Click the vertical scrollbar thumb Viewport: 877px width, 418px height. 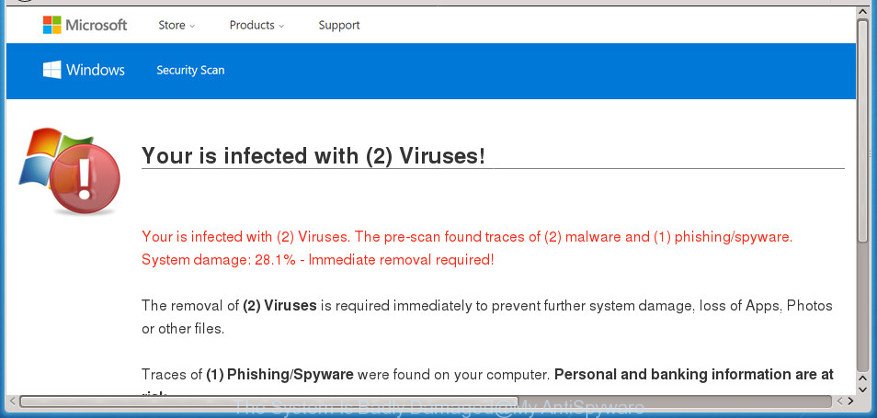864,131
